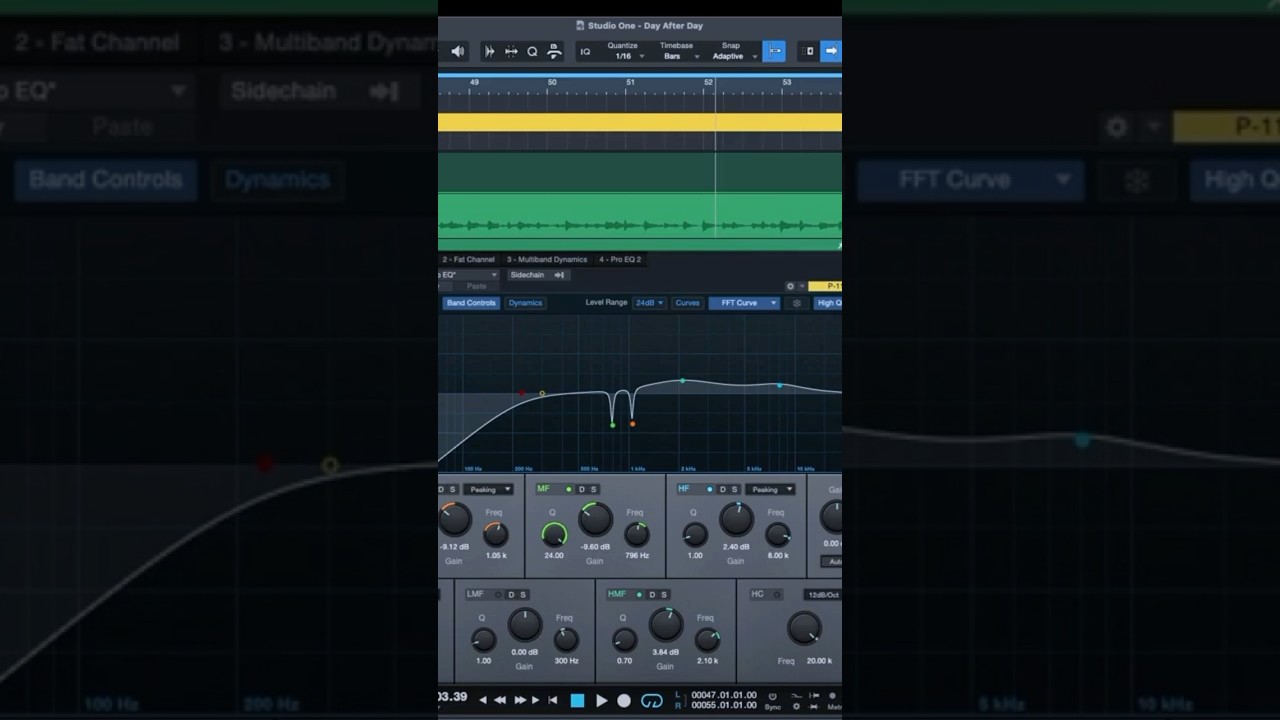This screenshot has width=1280, height=720.
Task: Go to next marker in transport
Action: [x=536, y=701]
